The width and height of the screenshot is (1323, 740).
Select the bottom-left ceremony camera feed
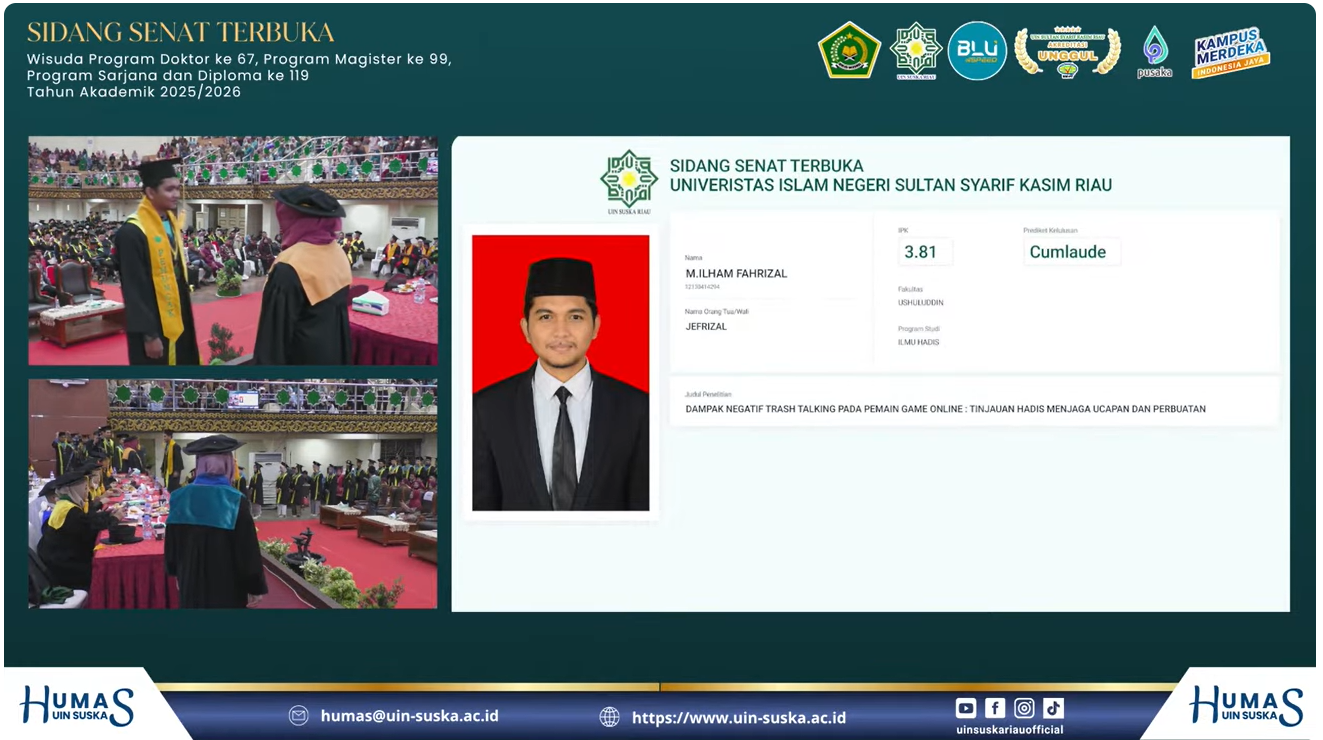233,494
